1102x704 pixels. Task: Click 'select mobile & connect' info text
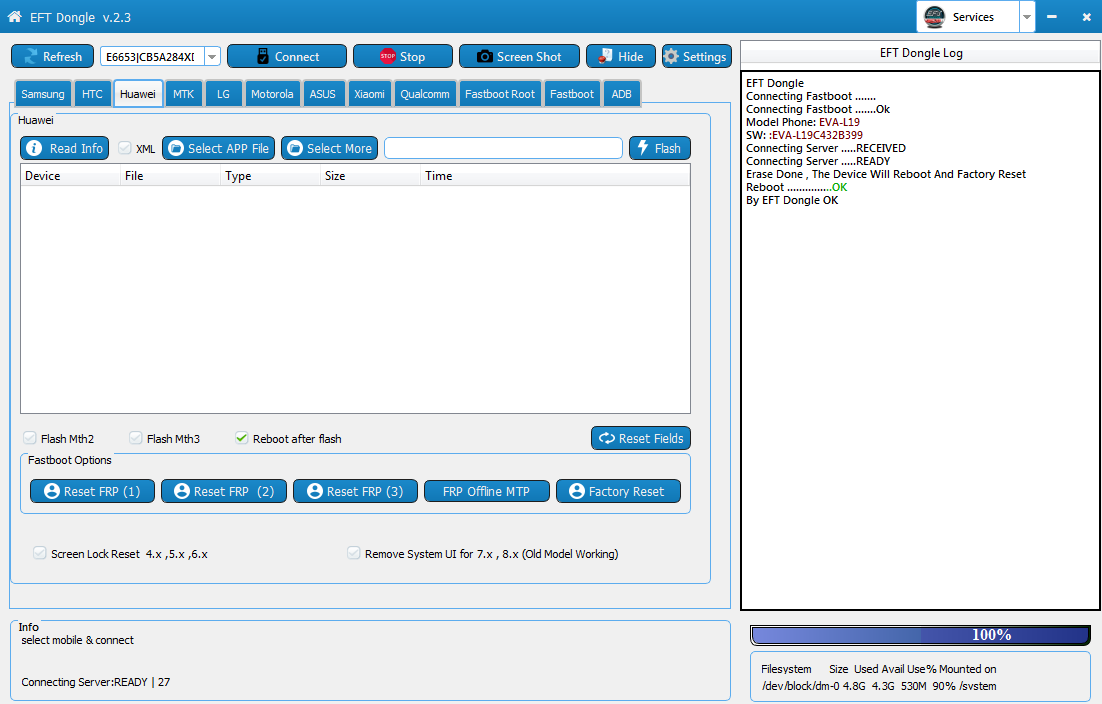click(77, 640)
